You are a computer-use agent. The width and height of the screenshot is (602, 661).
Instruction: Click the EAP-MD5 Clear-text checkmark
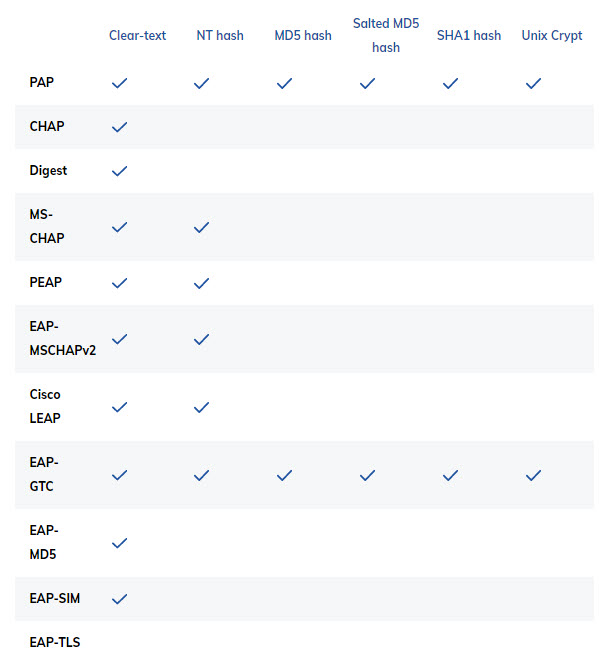(119, 543)
